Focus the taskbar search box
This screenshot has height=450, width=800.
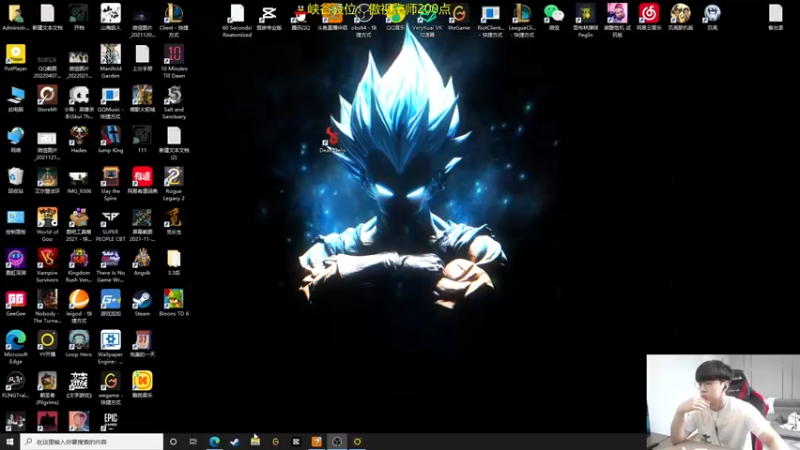[x=92, y=441]
